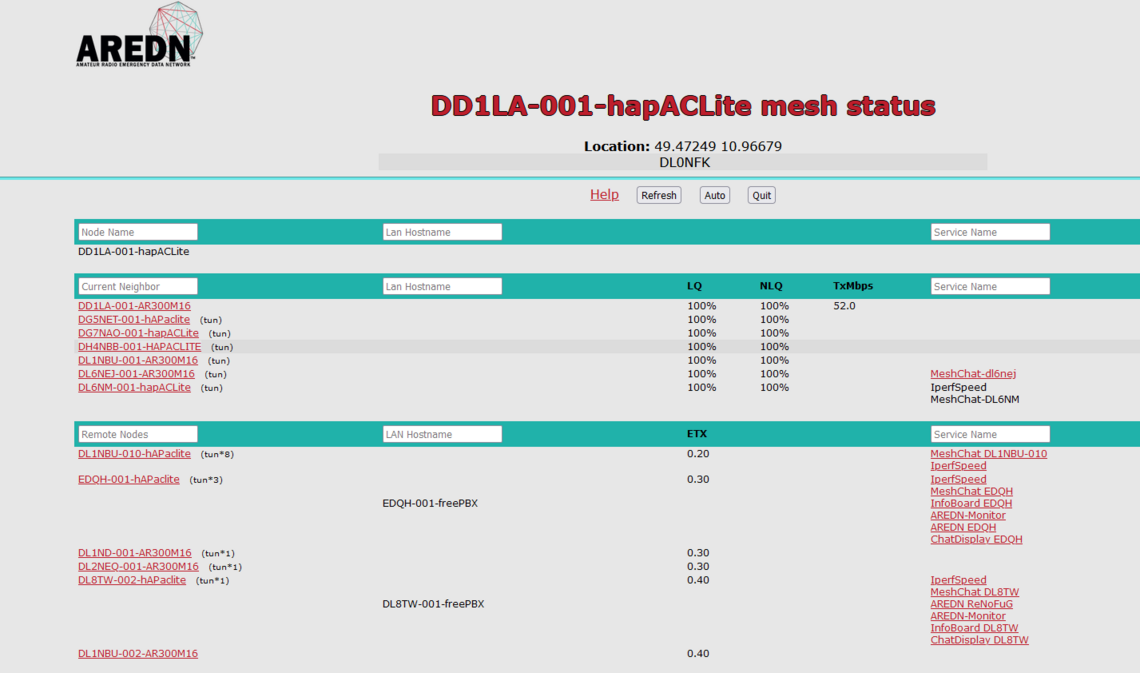The width and height of the screenshot is (1140, 673).
Task: Open InfoBoard EDQH service
Action: 971,504
